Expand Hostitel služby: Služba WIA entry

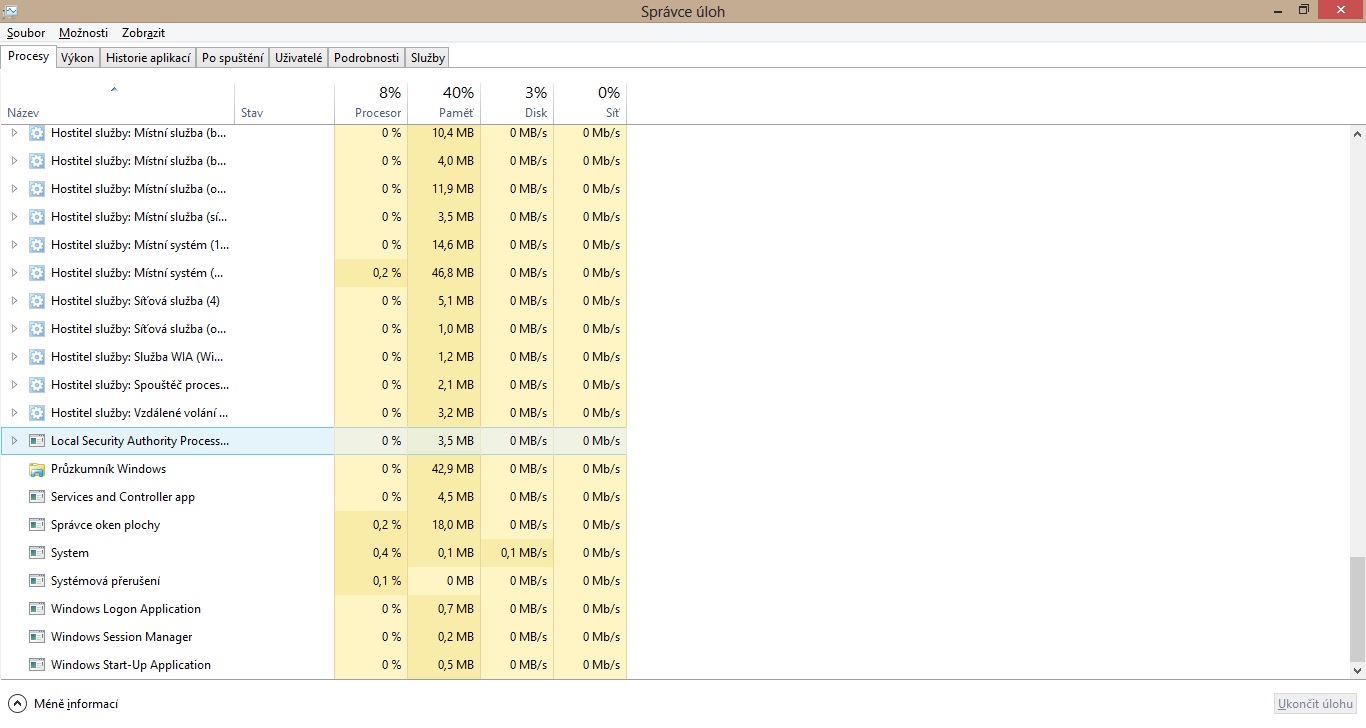point(14,357)
